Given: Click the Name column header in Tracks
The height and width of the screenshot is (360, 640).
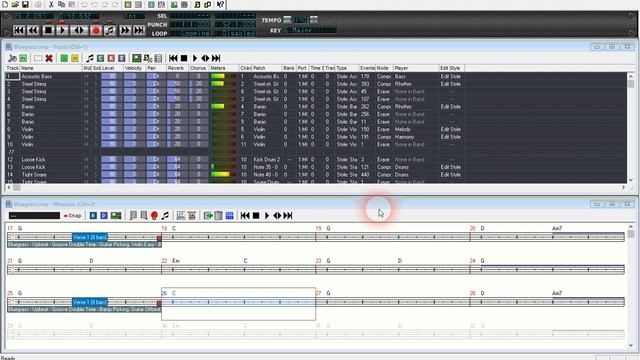Looking at the screenshot, I should 51,68.
